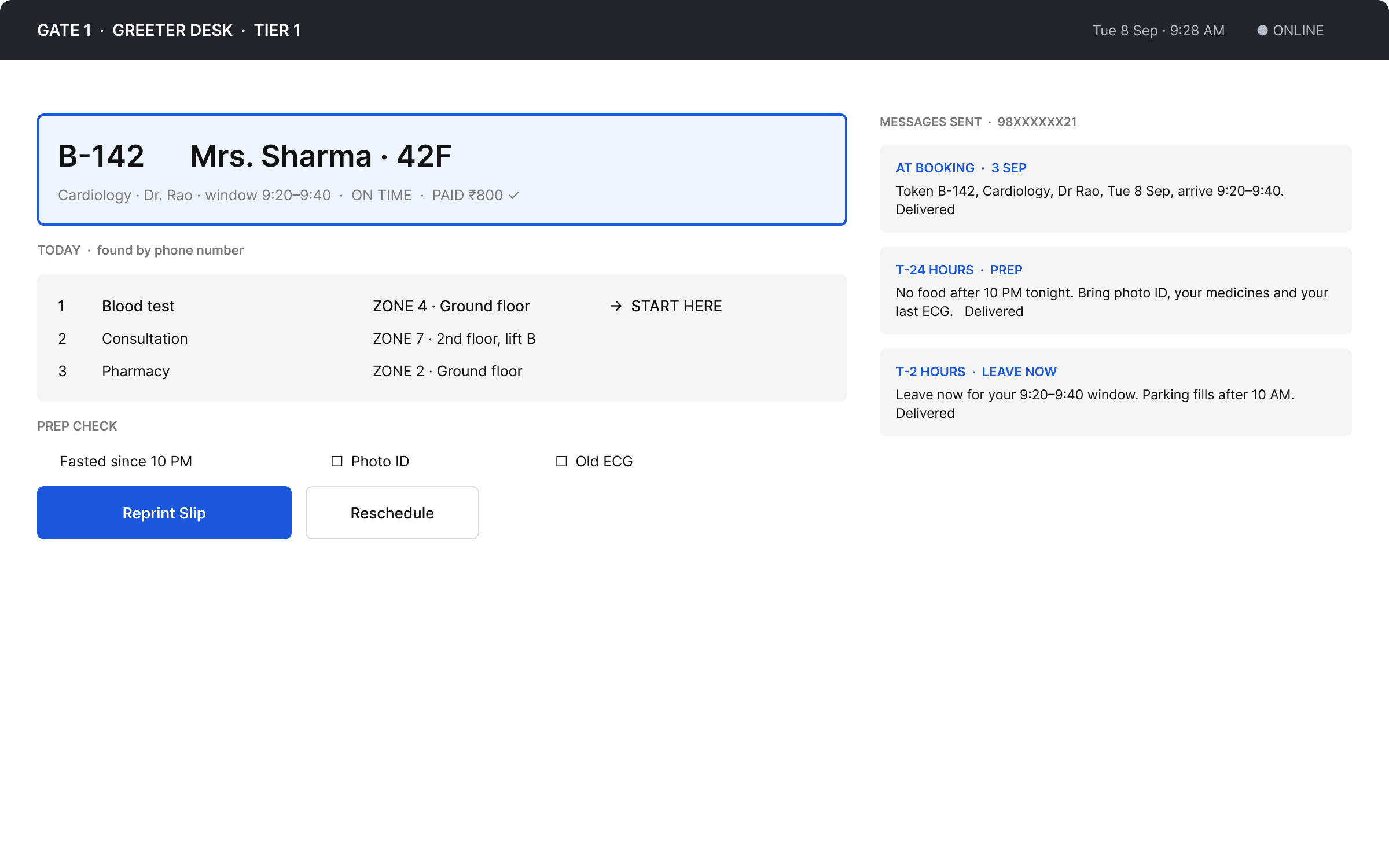Image resolution: width=1389 pixels, height=868 pixels.
Task: Click the MESSAGES SENT heading
Action: 931,122
